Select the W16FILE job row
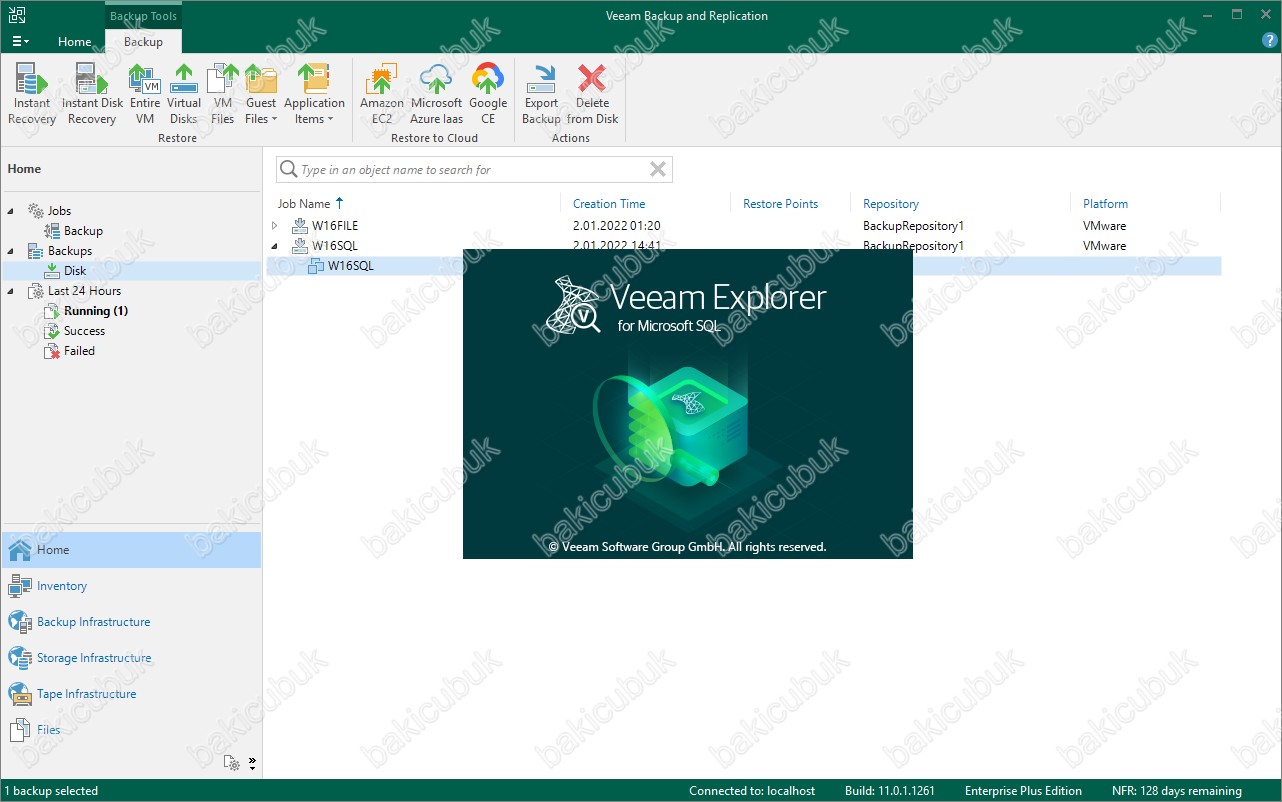 745,226
